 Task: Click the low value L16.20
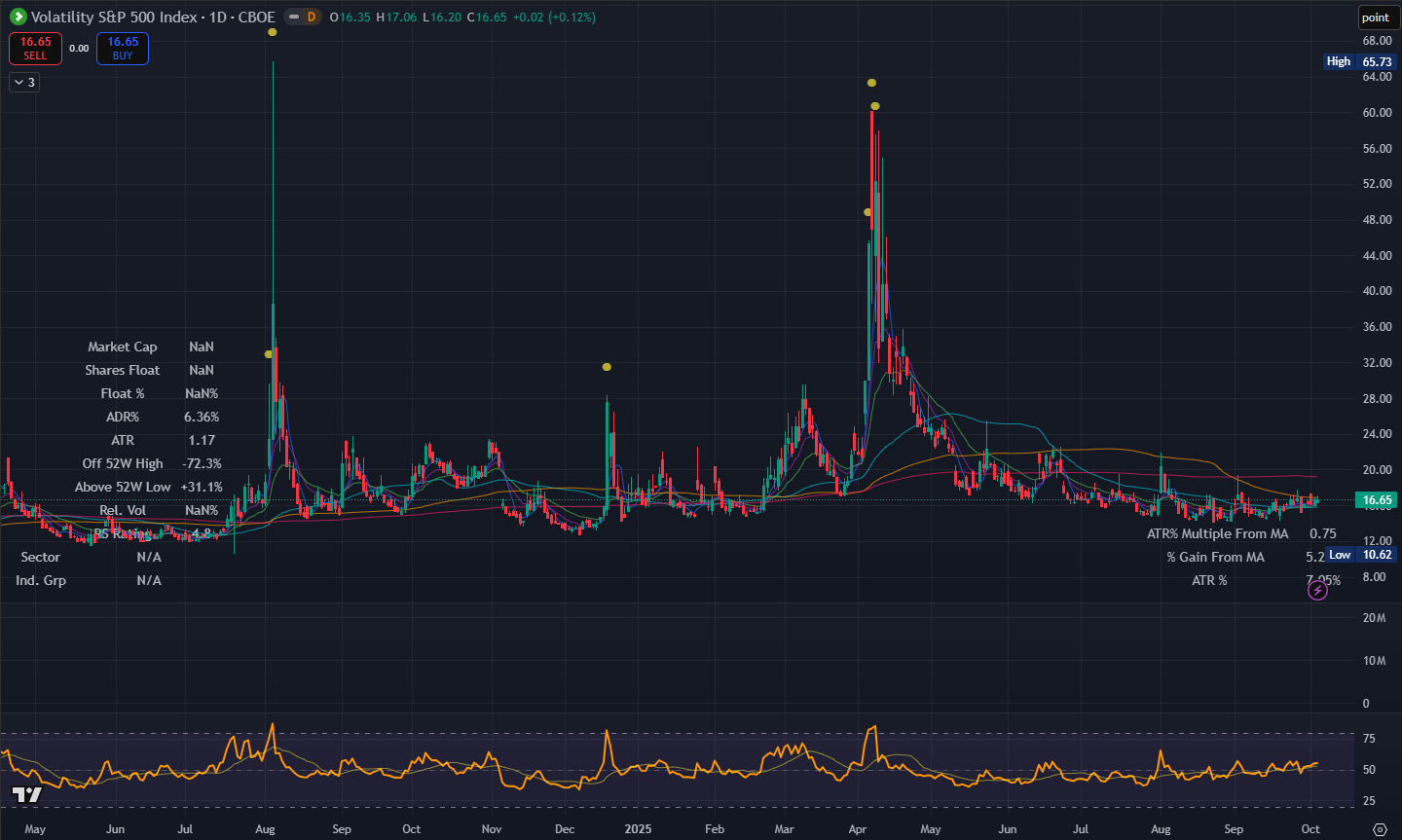click(442, 18)
